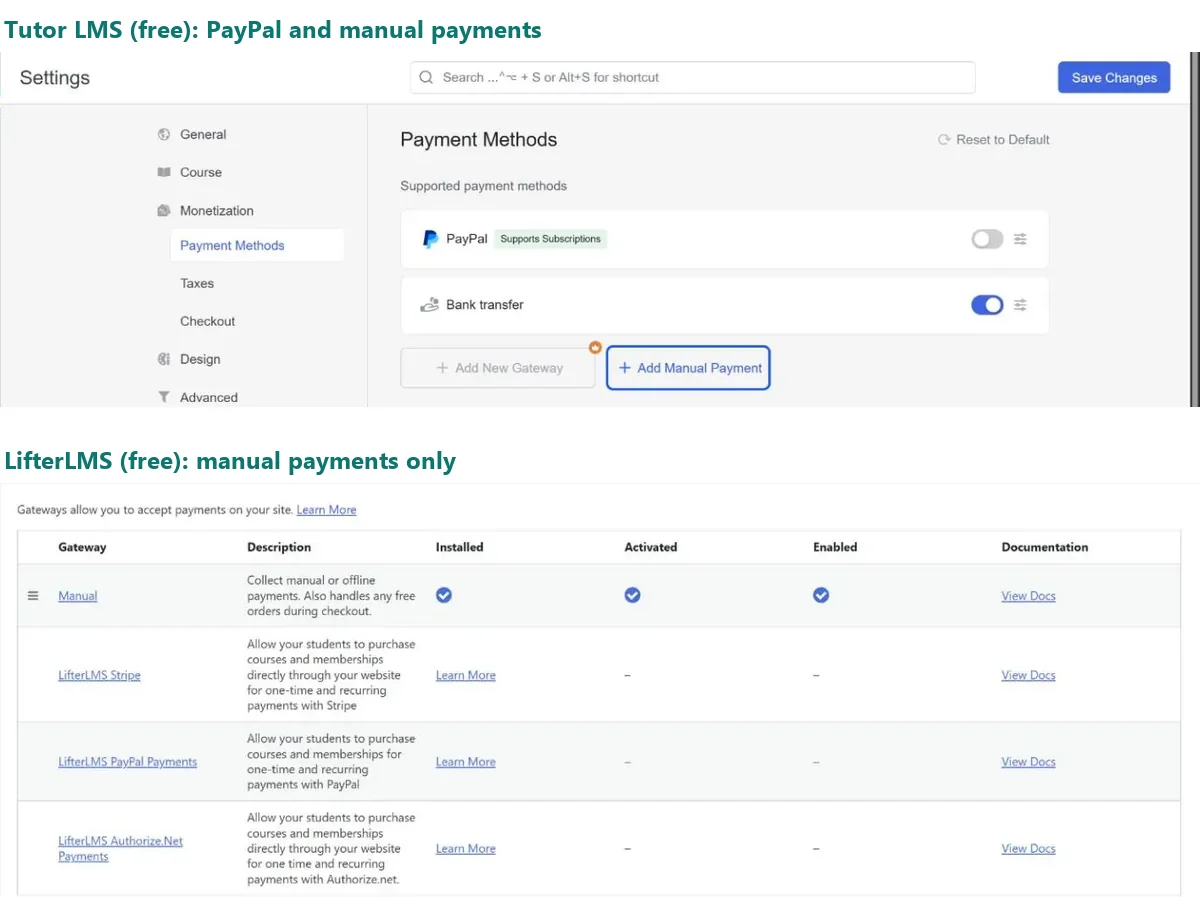1200x897 pixels.
Task: Click Learn More in the Stripe row
Action: click(466, 675)
